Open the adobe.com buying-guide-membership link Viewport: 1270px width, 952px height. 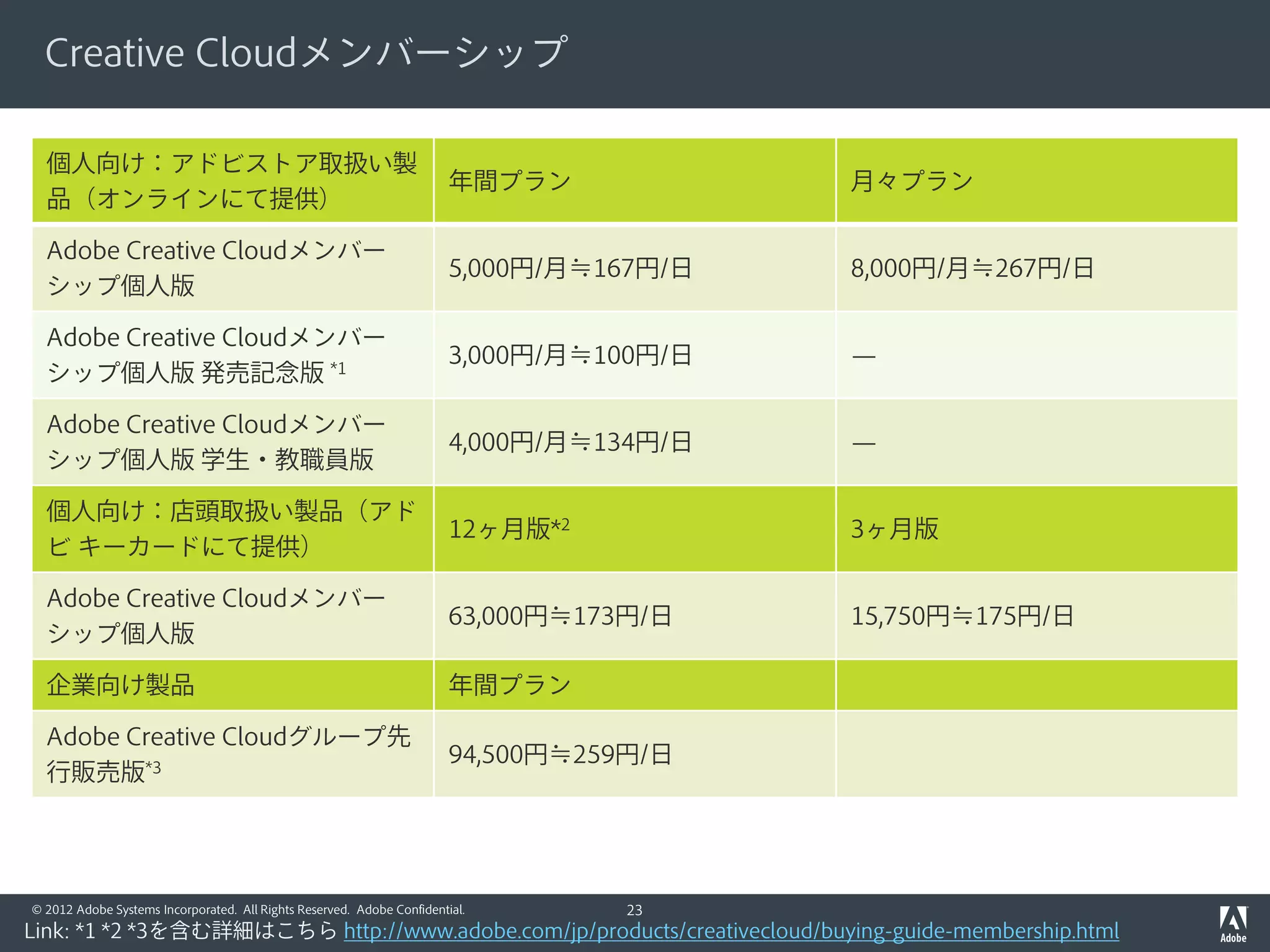pos(731,931)
